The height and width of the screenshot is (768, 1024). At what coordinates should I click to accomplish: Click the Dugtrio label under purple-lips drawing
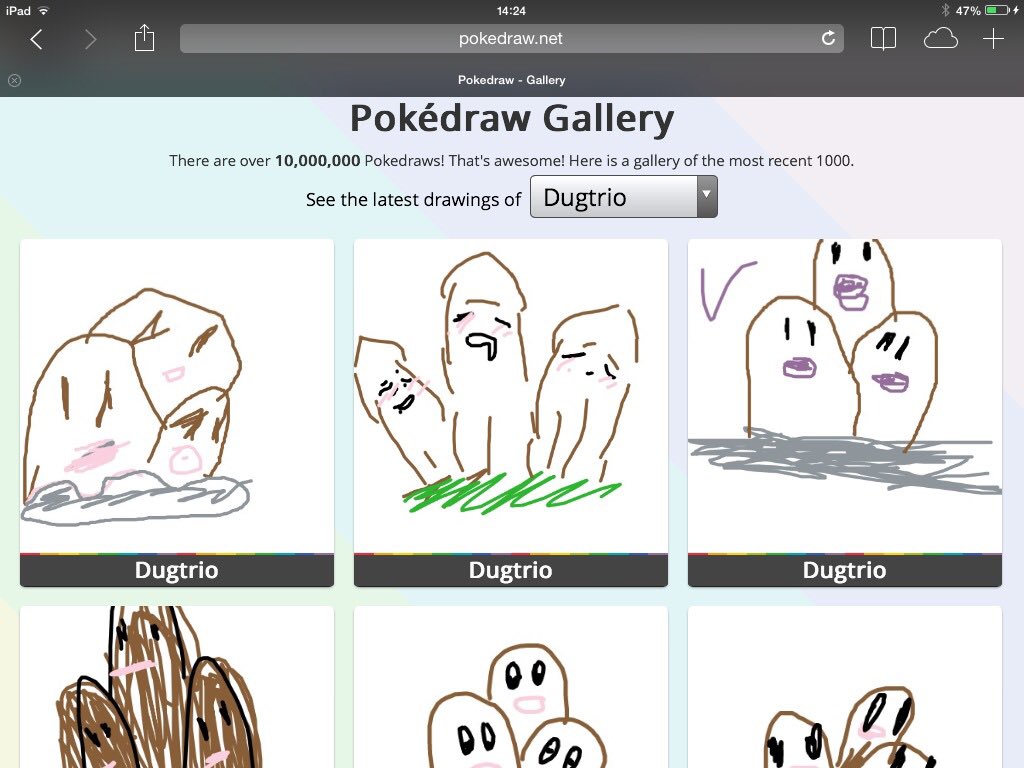[x=844, y=570]
